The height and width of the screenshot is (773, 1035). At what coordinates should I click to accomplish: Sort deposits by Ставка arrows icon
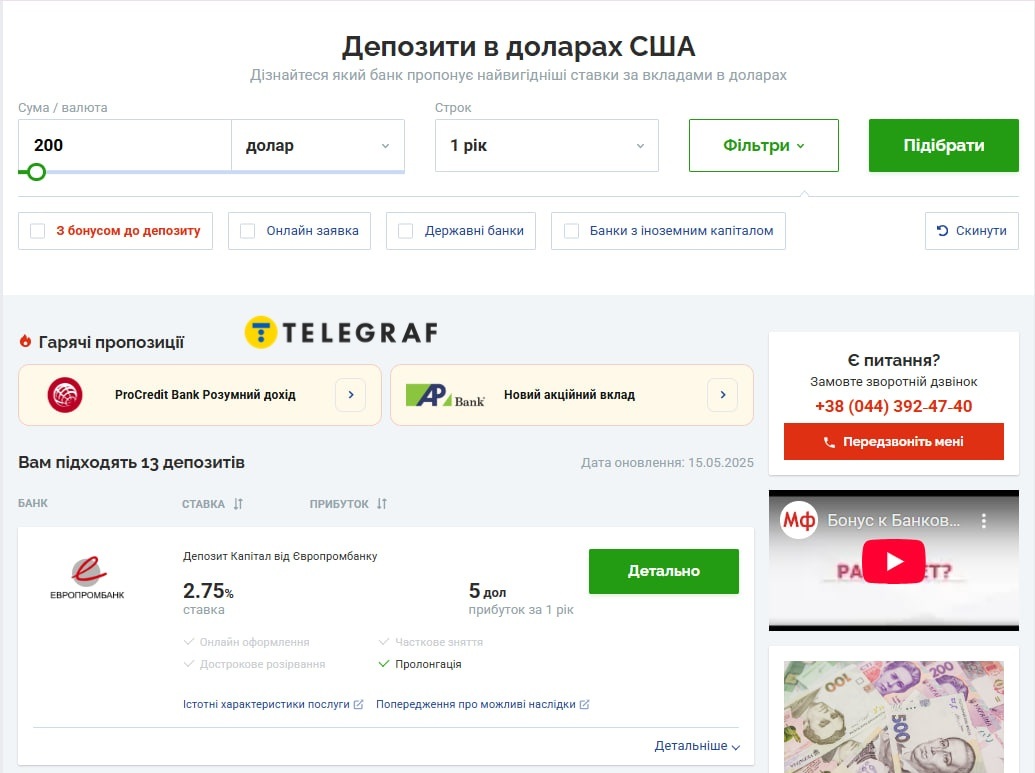click(x=238, y=504)
